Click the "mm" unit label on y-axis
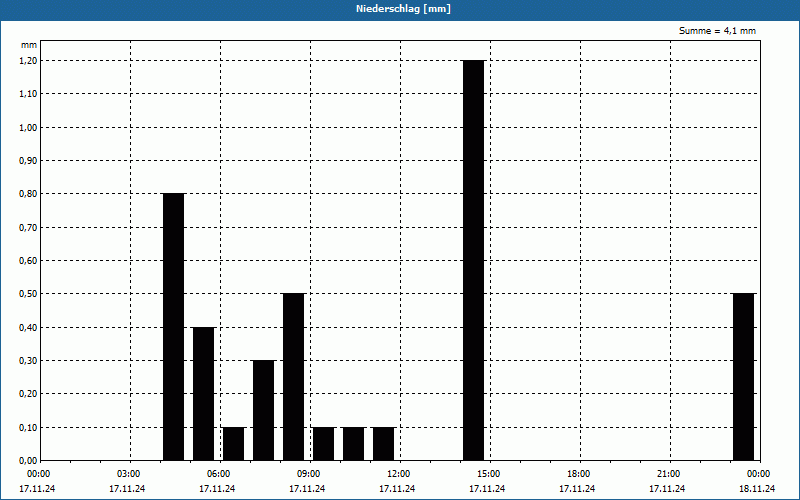The width and height of the screenshot is (800, 500). click(x=29, y=45)
